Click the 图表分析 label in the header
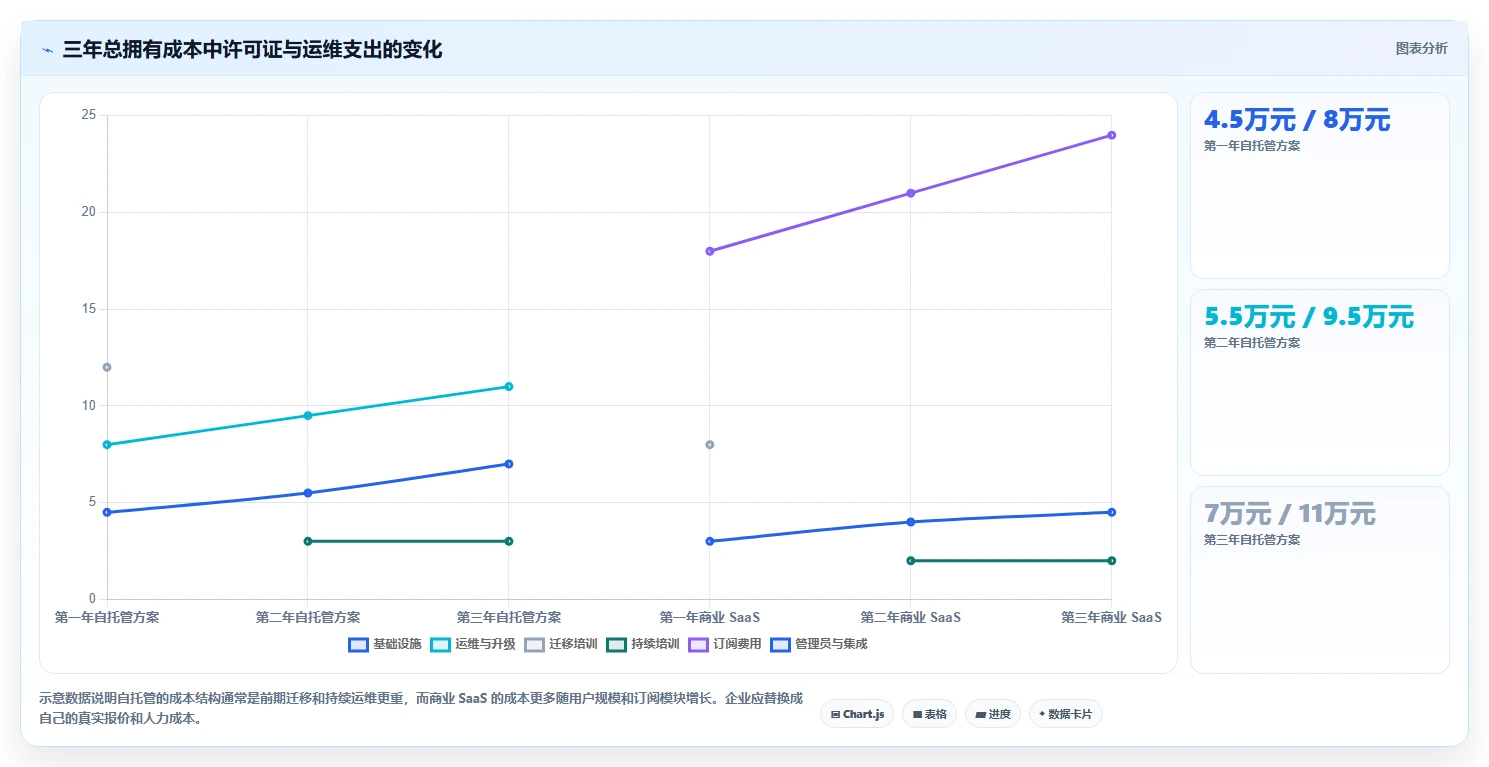The width and height of the screenshot is (1489, 767). (1421, 48)
